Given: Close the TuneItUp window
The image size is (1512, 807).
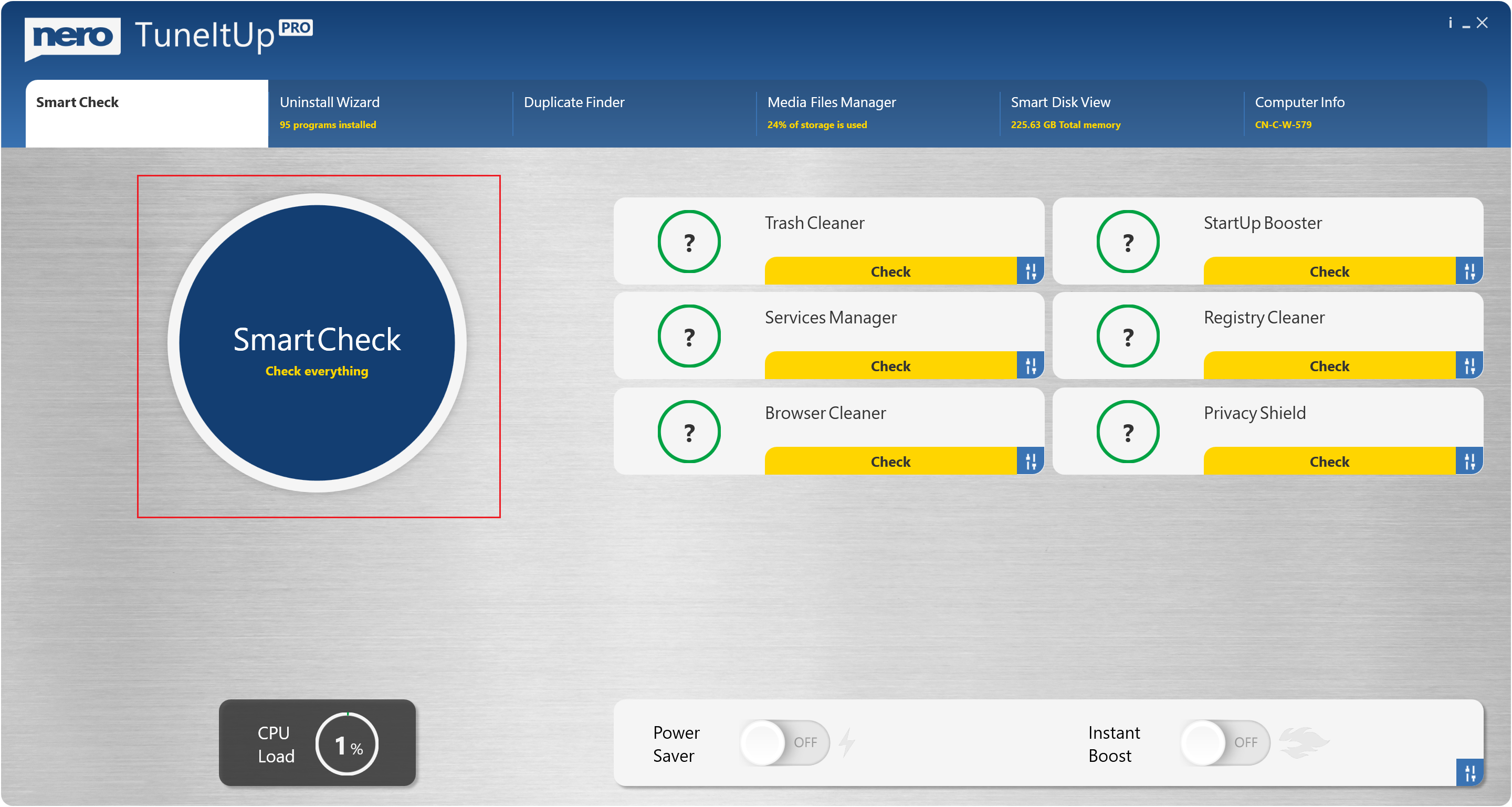Looking at the screenshot, I should tap(1482, 23).
